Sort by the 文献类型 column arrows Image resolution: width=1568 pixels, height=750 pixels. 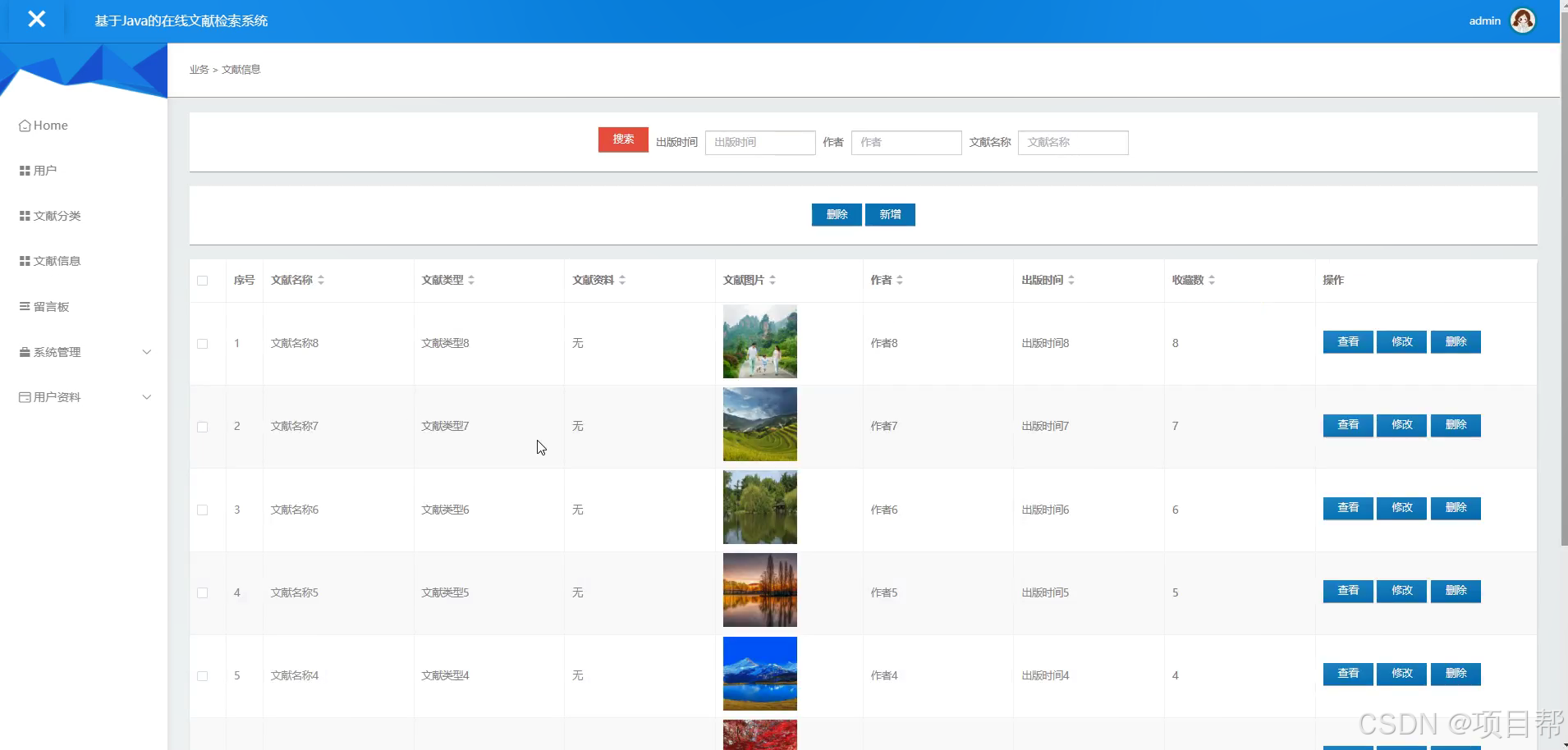point(471,280)
